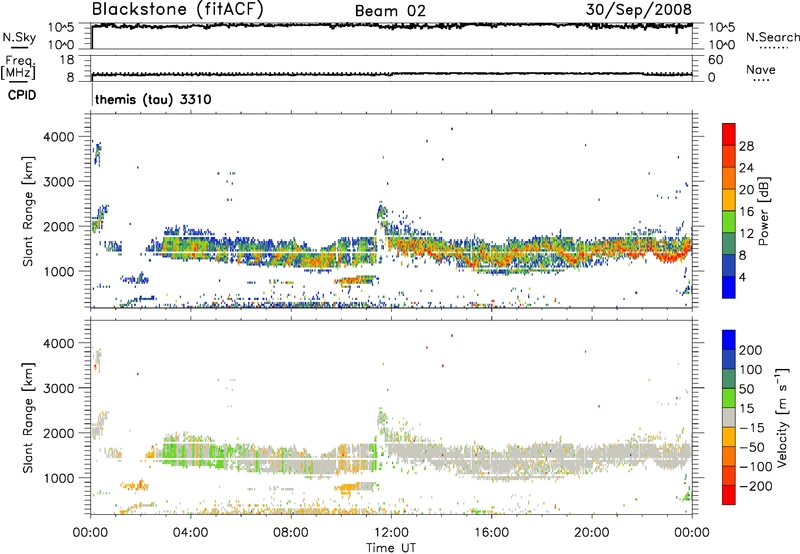
Task: Click the '1000' tick on the velocity panel axis
Action: (59, 478)
